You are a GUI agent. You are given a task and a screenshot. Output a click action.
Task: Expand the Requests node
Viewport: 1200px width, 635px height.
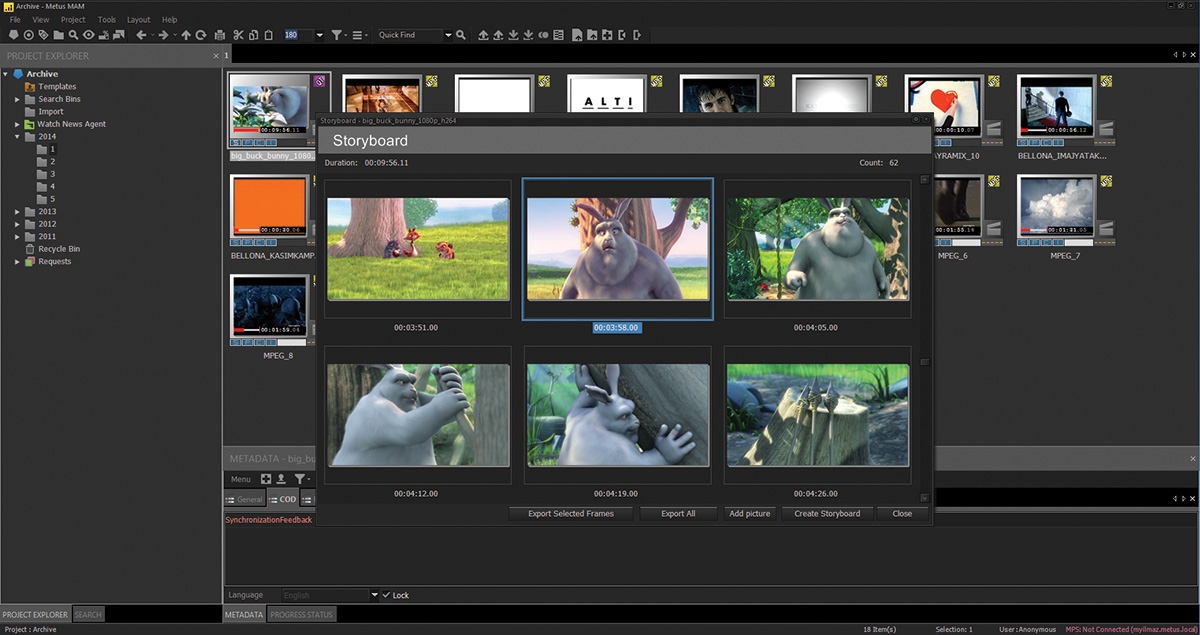click(18, 262)
